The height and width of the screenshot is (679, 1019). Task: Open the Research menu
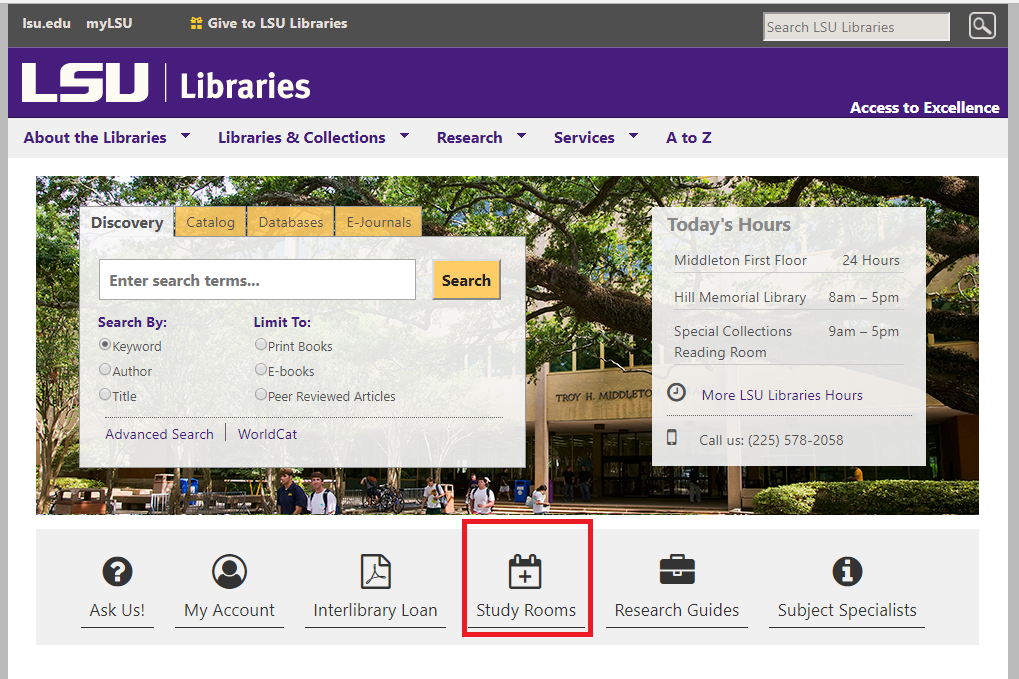[x=469, y=138]
